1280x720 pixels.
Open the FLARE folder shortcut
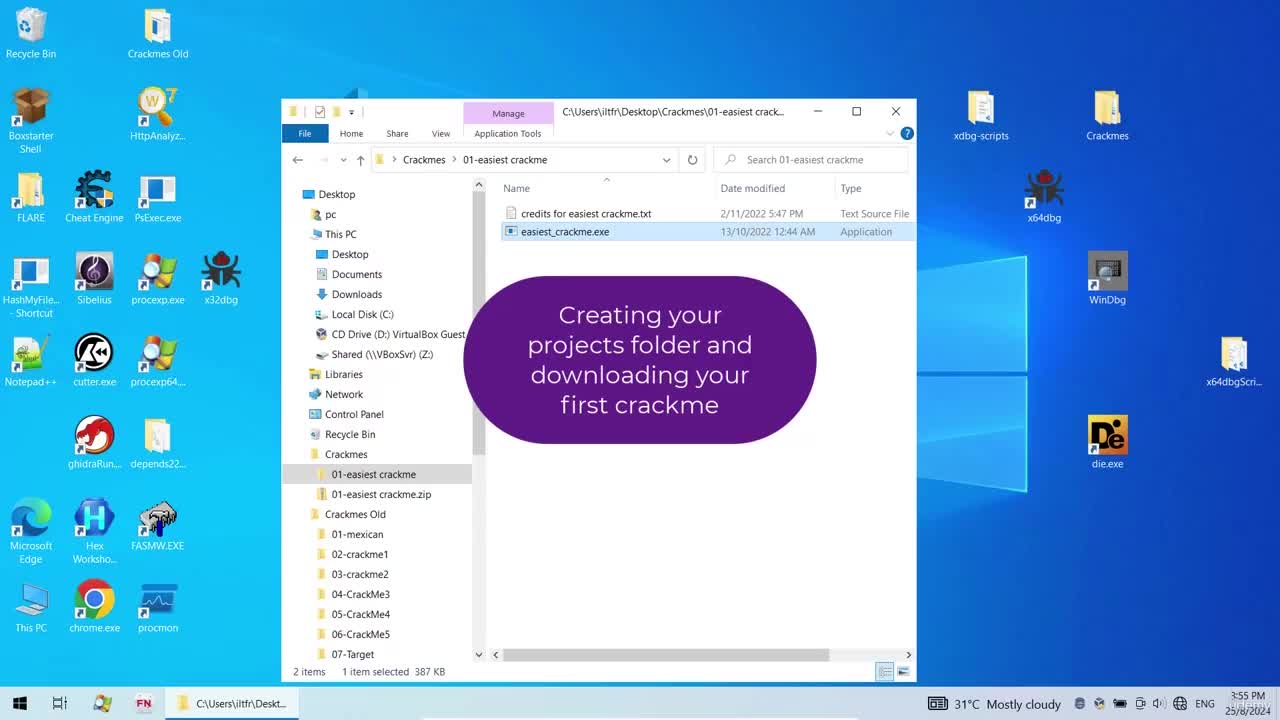pyautogui.click(x=31, y=196)
